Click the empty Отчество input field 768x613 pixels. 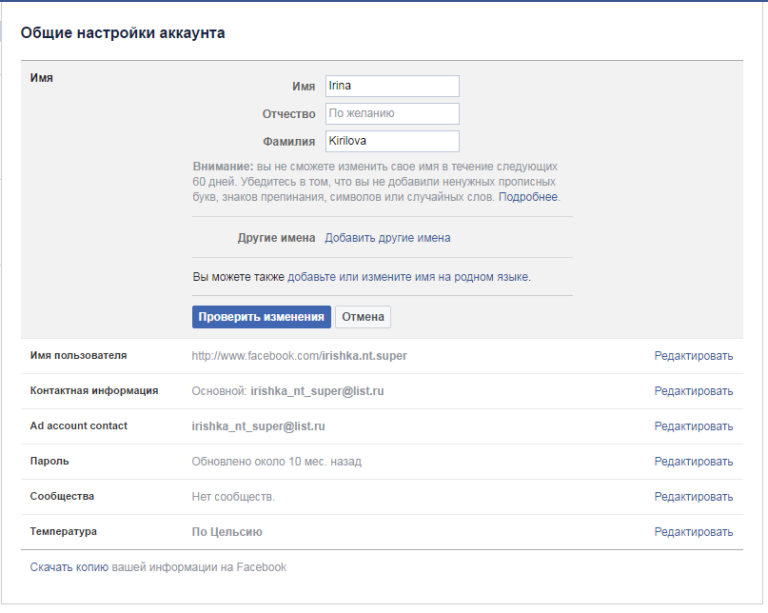tap(392, 114)
